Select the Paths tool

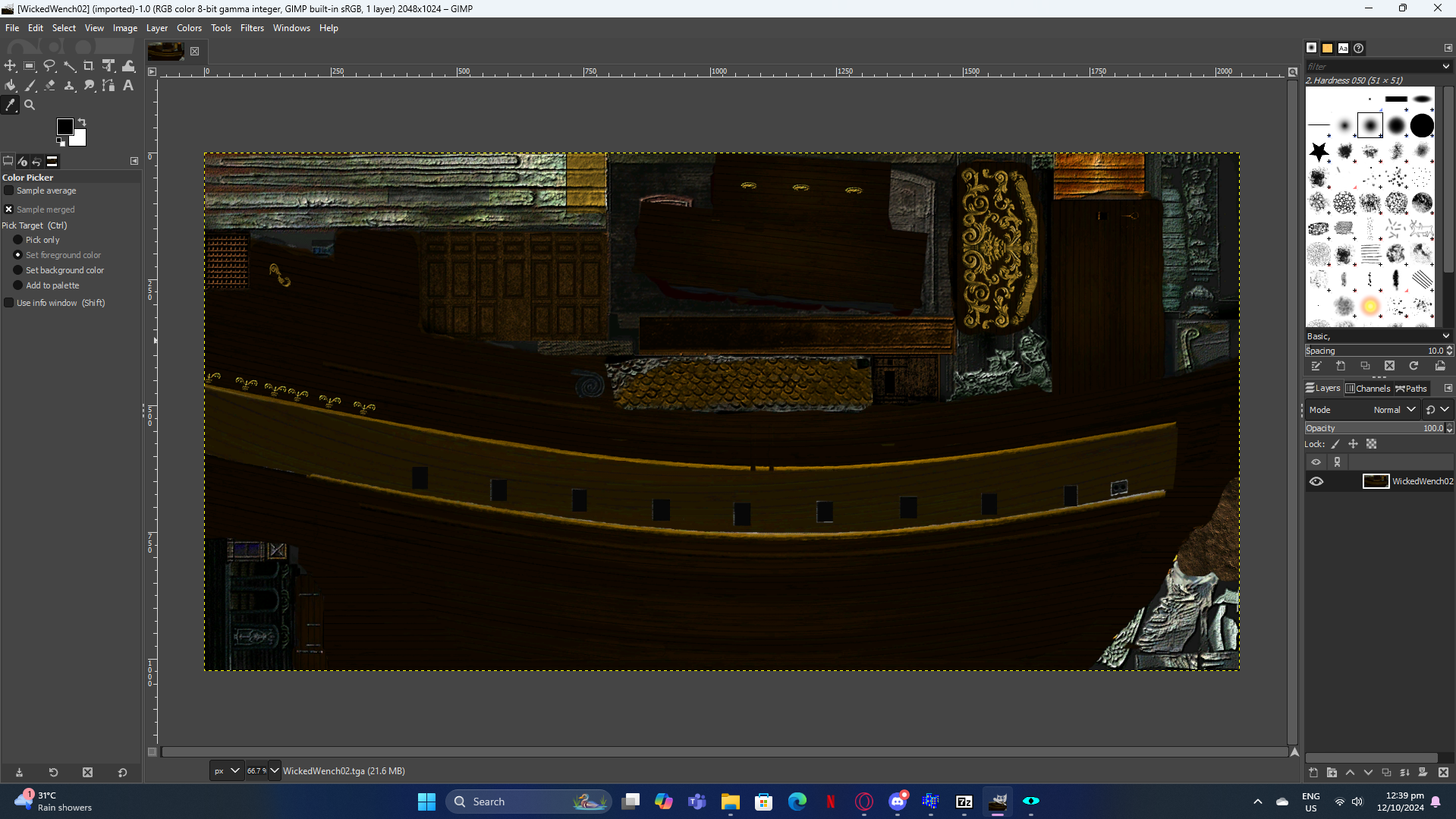pyautogui.click(x=108, y=86)
